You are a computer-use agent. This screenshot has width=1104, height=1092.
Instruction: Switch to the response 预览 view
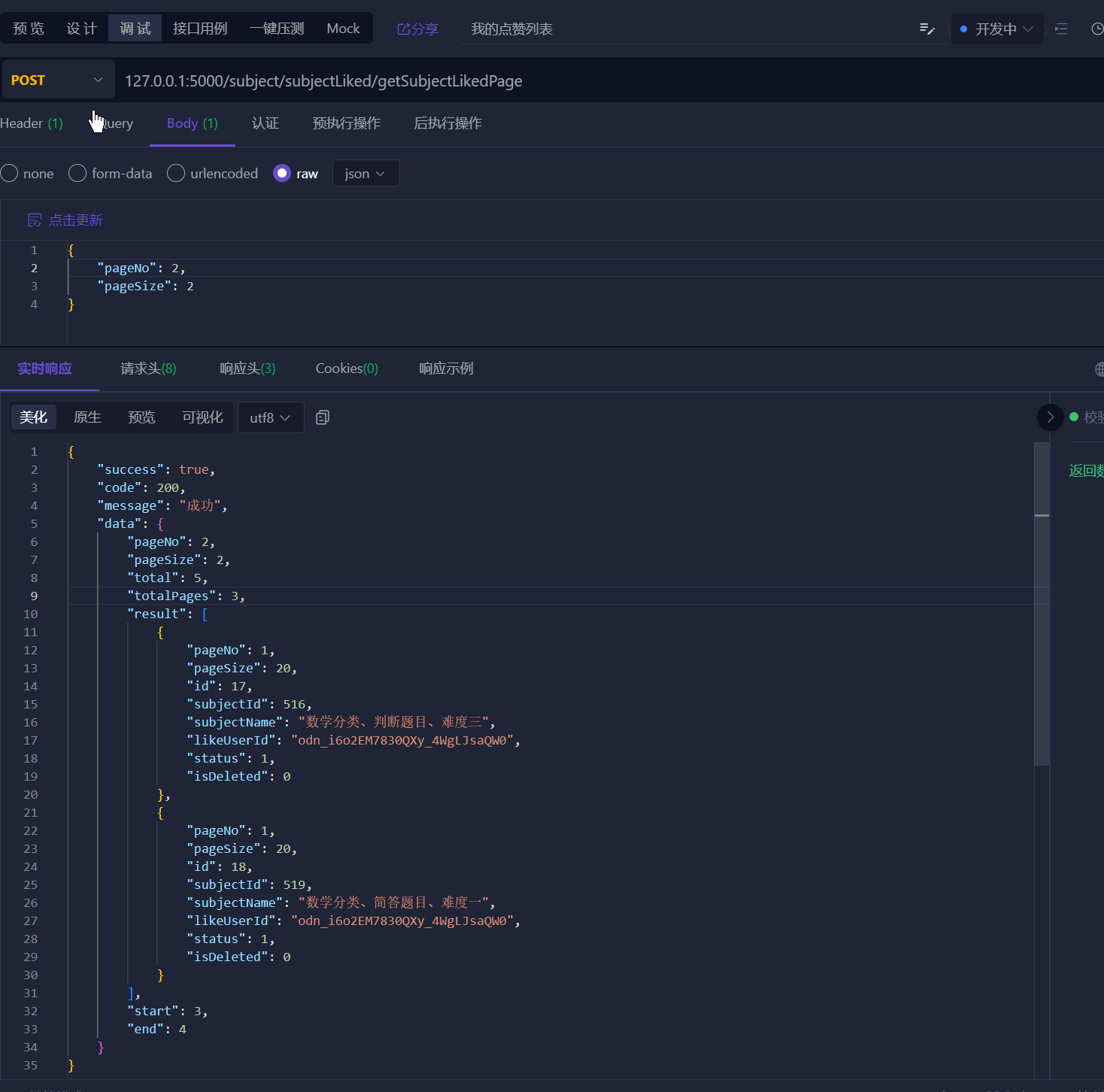[x=141, y=417]
